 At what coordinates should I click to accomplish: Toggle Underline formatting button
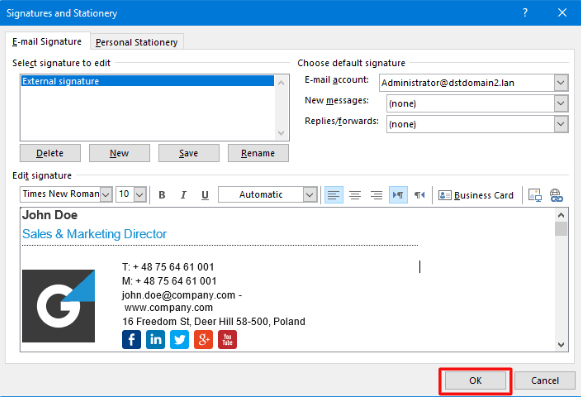[205, 195]
